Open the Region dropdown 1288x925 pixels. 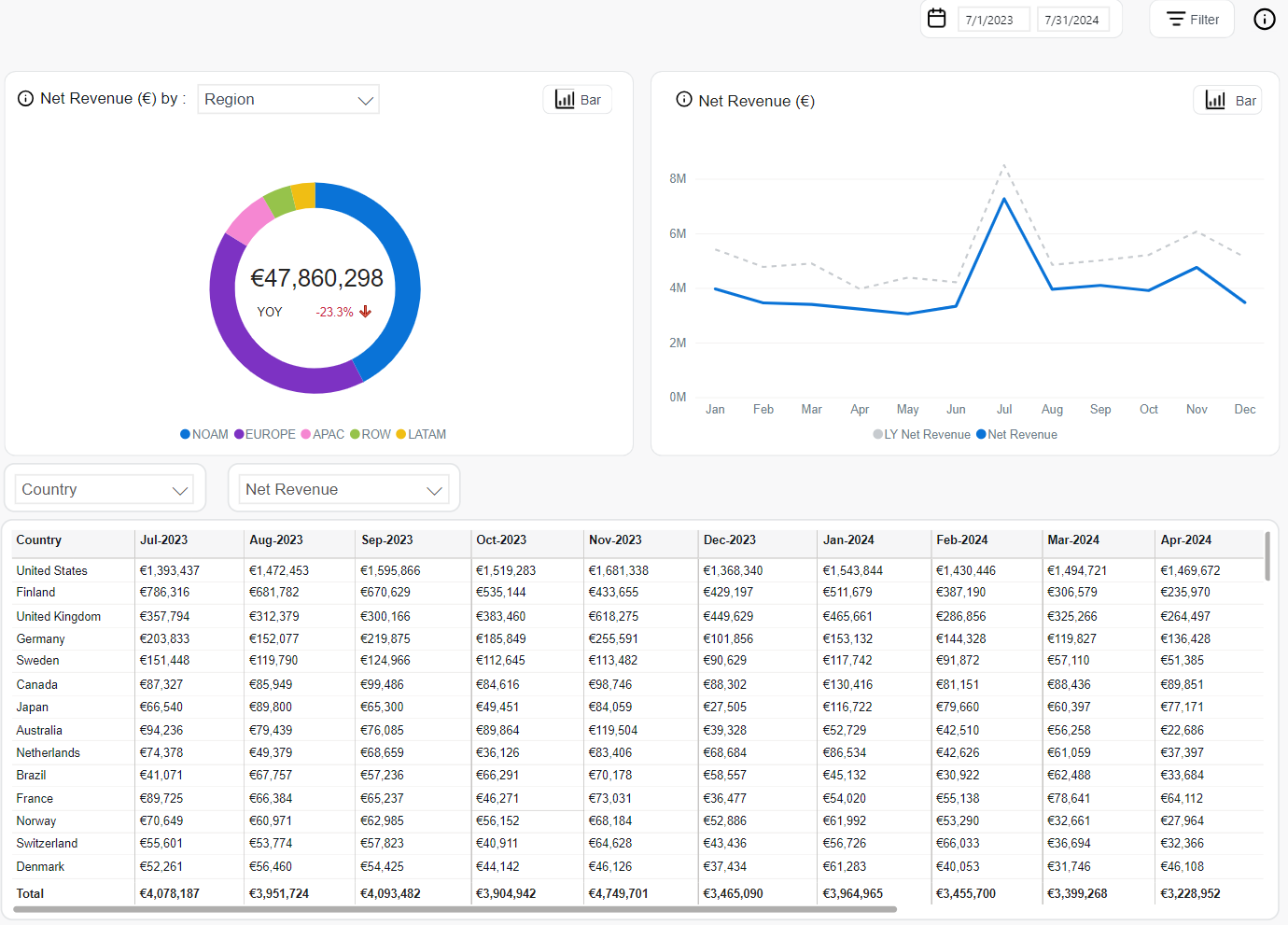click(288, 99)
